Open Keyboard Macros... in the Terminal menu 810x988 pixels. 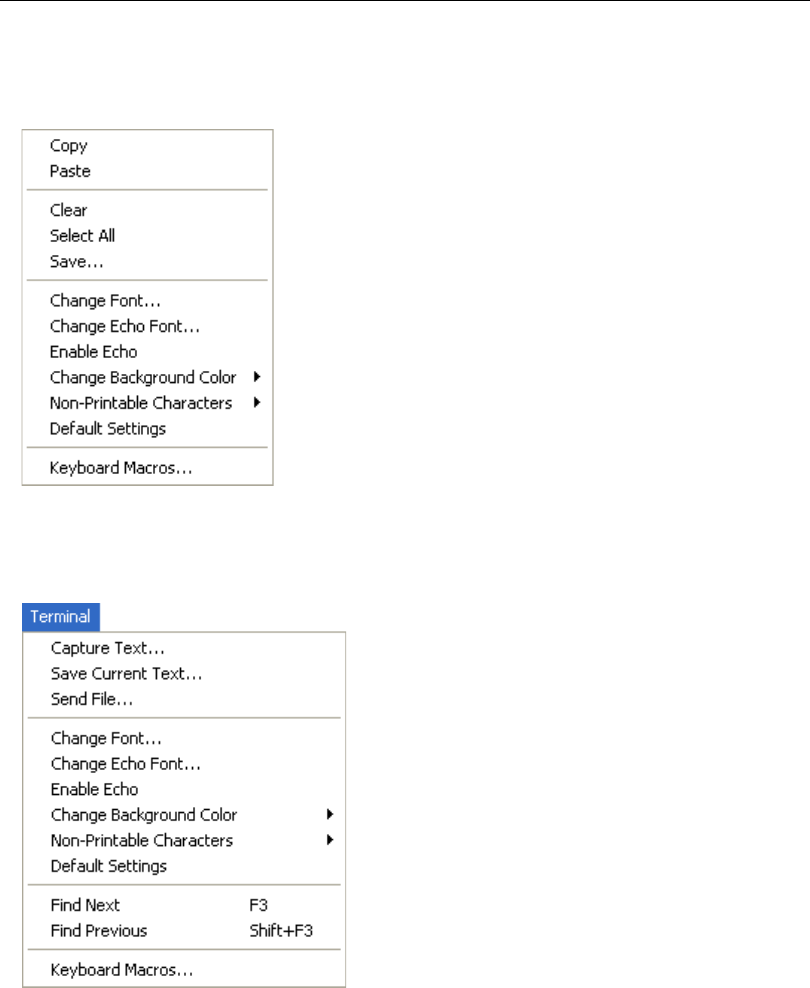click(122, 969)
